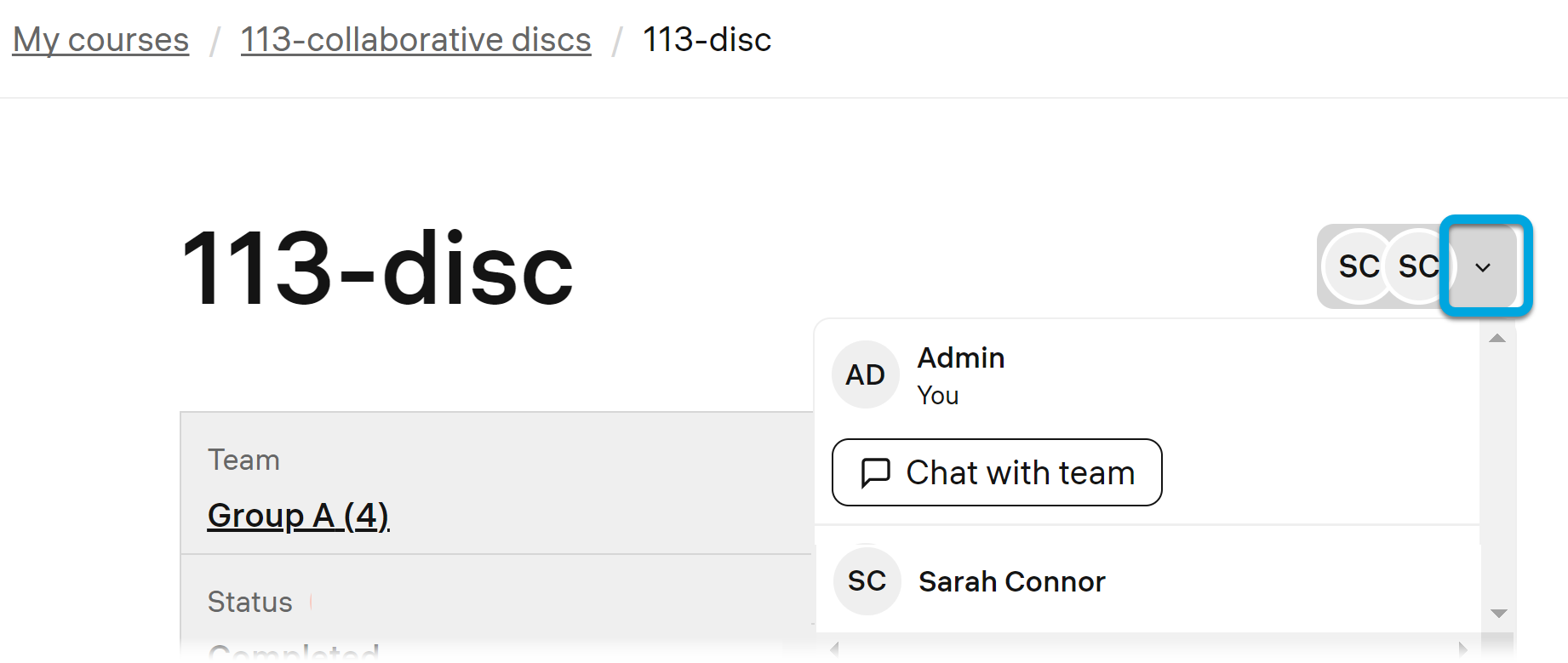
Task: Select the Admin entry in member list
Action: coord(960,358)
